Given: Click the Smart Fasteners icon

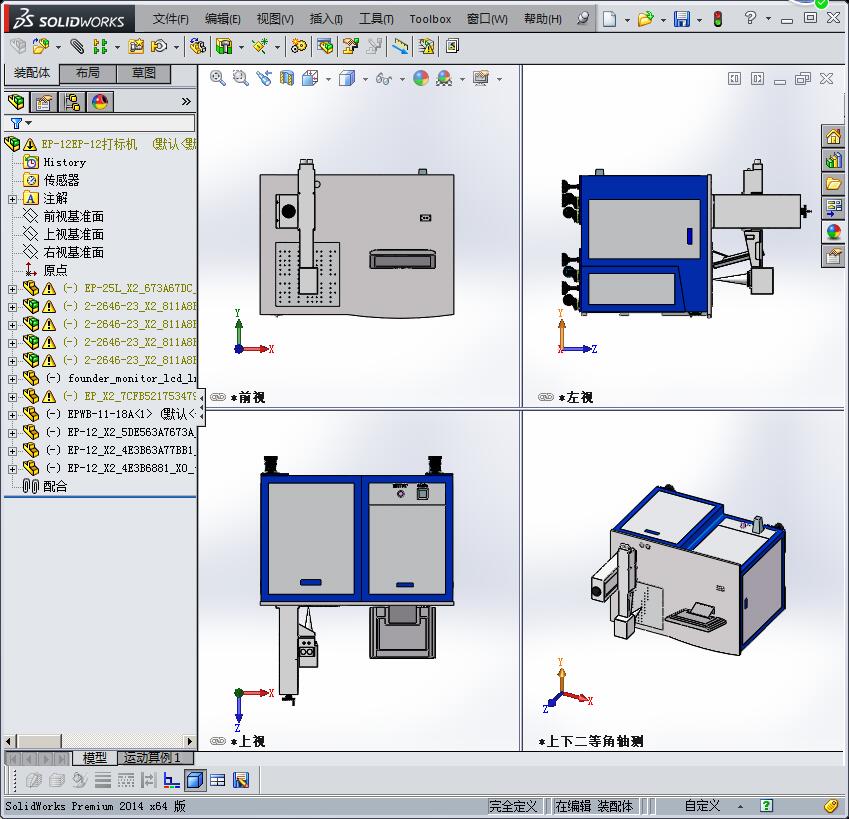Looking at the screenshot, I should (135, 47).
